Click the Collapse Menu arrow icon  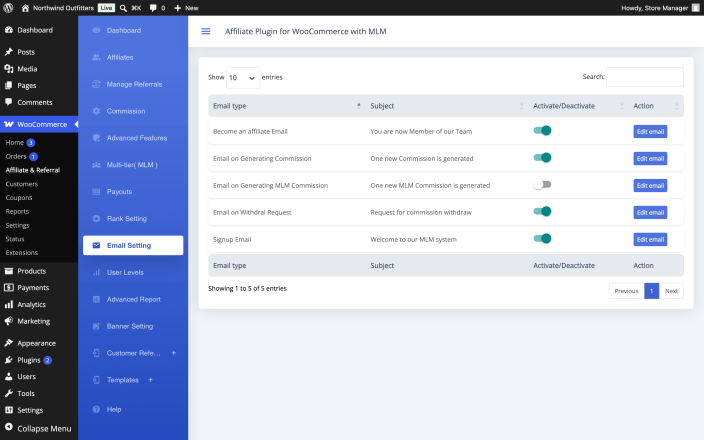9,427
